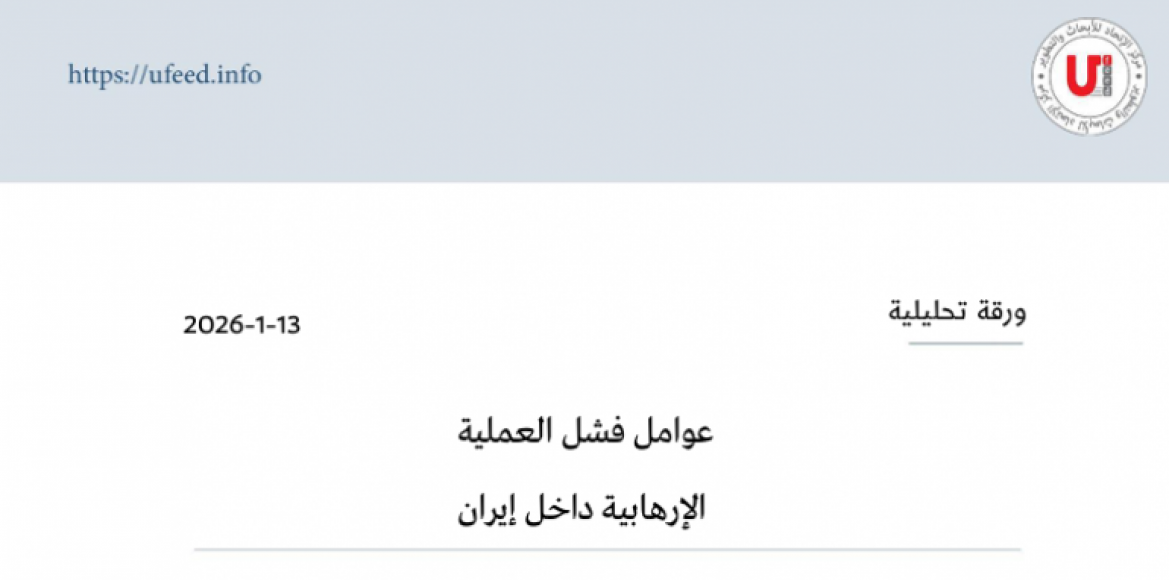Click the empty blue-gray header banner area
Image resolution: width=1169 pixels, height=580 pixels.
click(600, 90)
